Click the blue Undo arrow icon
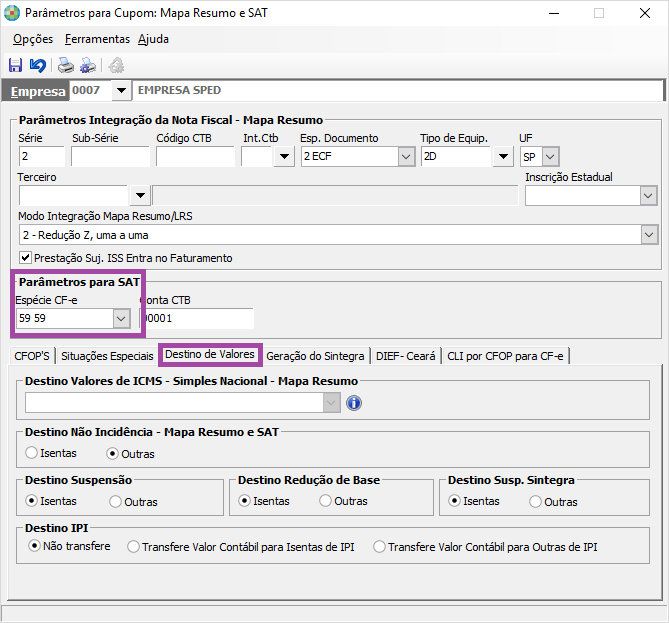 point(37,66)
